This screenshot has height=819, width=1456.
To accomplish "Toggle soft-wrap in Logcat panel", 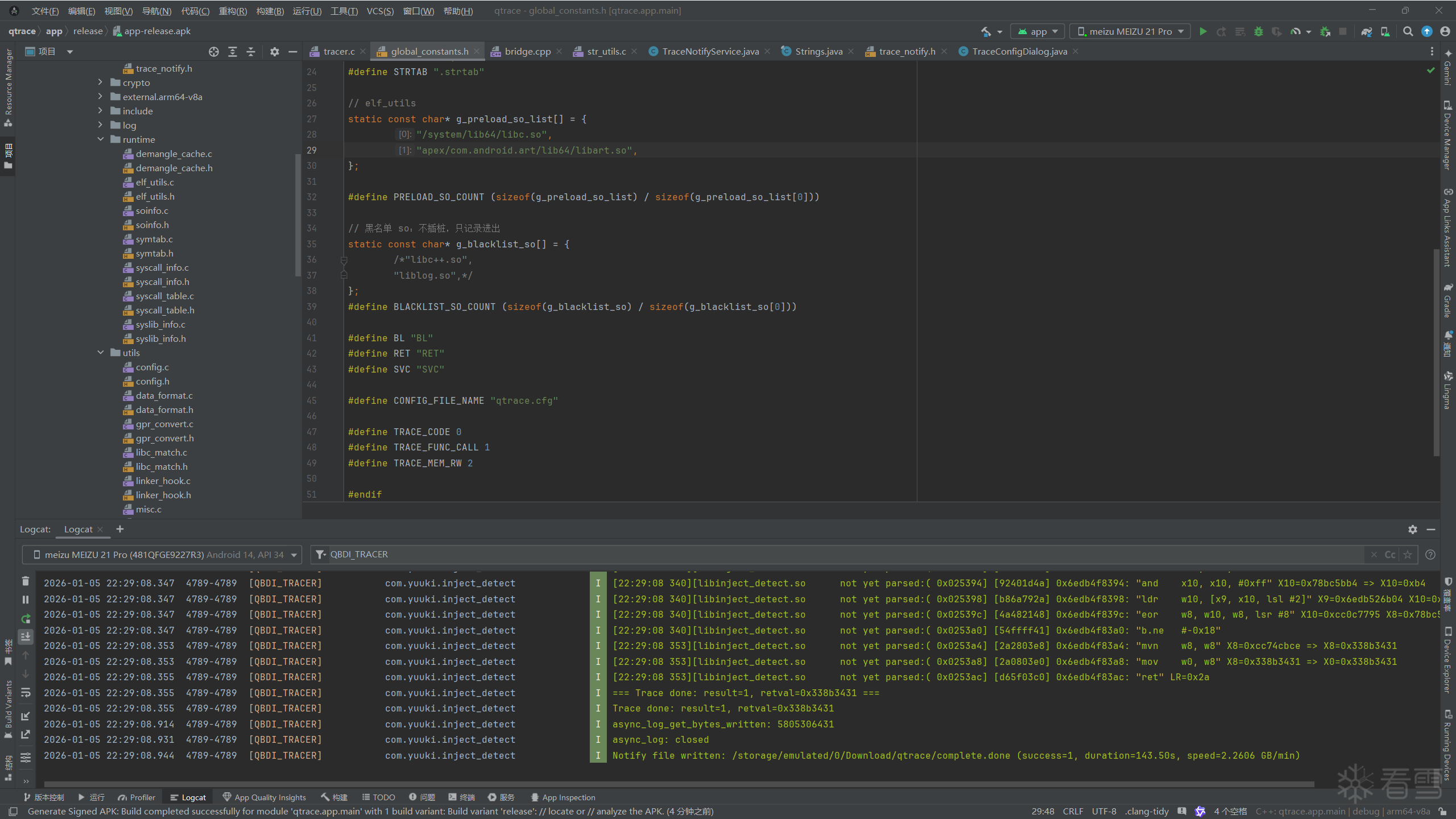I will (x=26, y=693).
